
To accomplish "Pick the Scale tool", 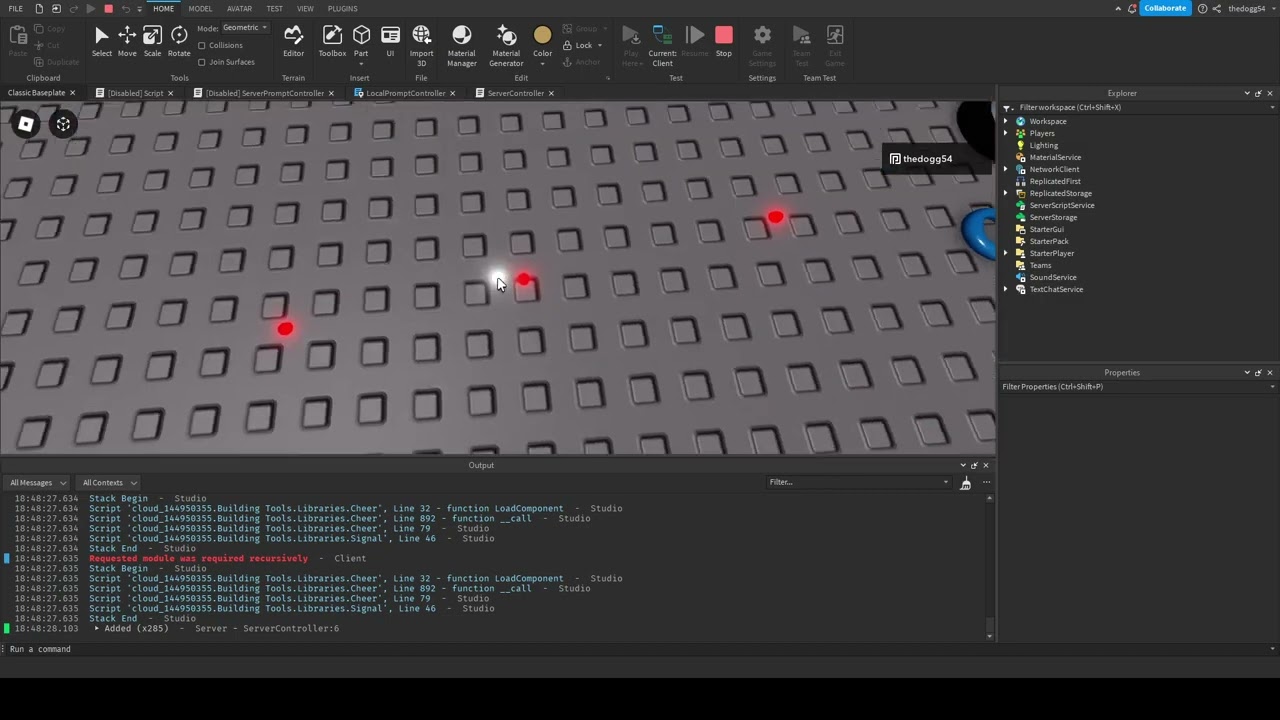I will pyautogui.click(x=152, y=41).
